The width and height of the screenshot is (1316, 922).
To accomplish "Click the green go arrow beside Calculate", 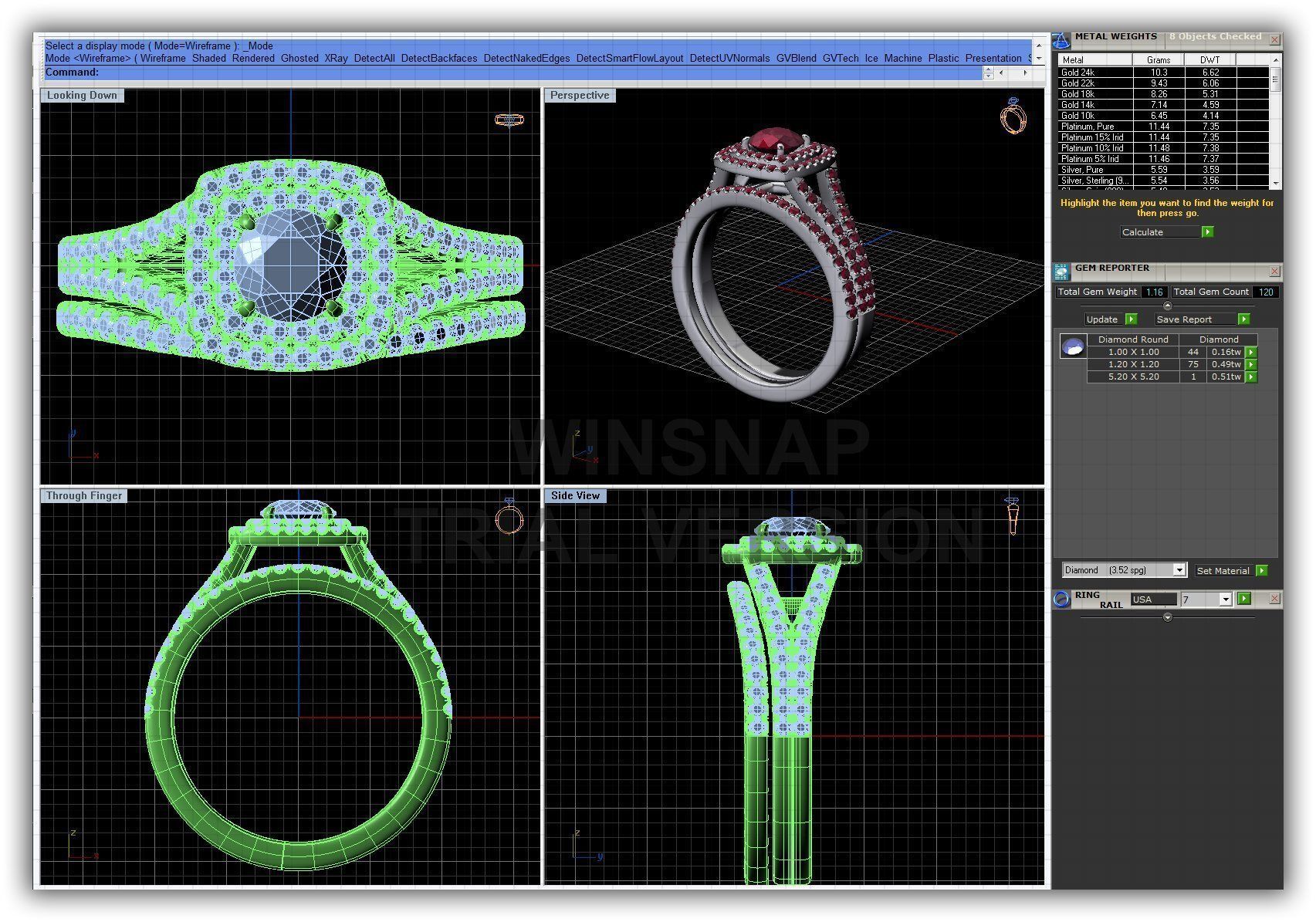I will (x=1208, y=232).
